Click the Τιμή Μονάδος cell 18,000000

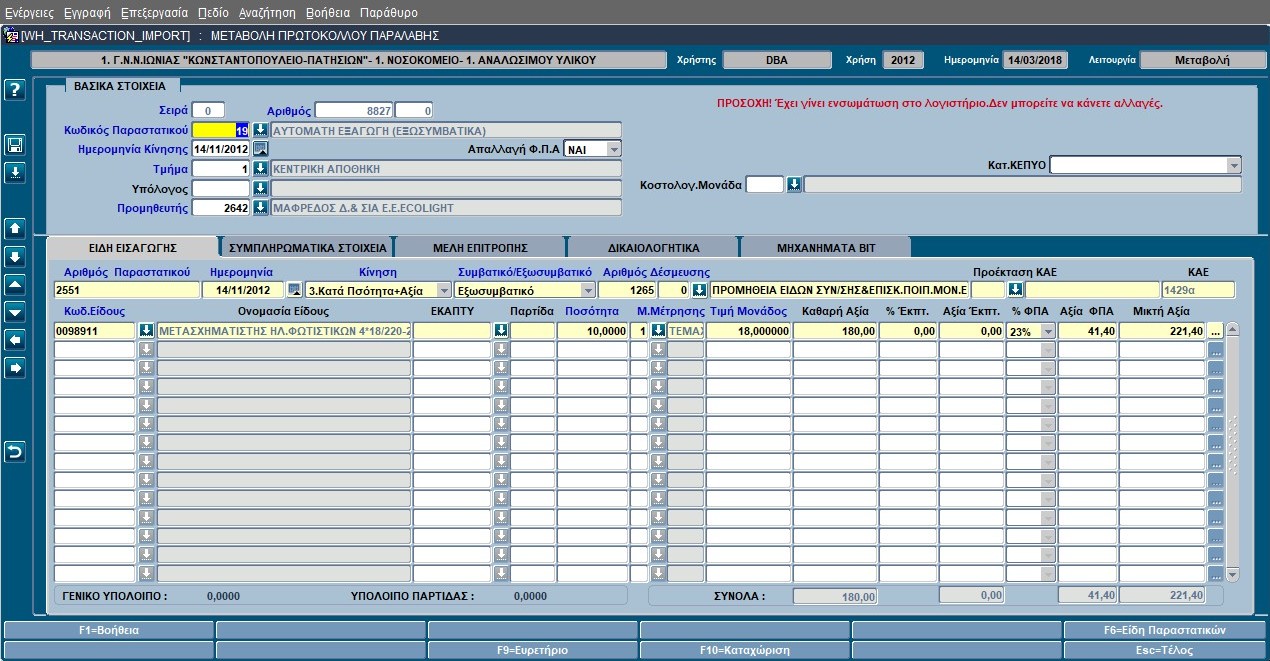click(749, 330)
